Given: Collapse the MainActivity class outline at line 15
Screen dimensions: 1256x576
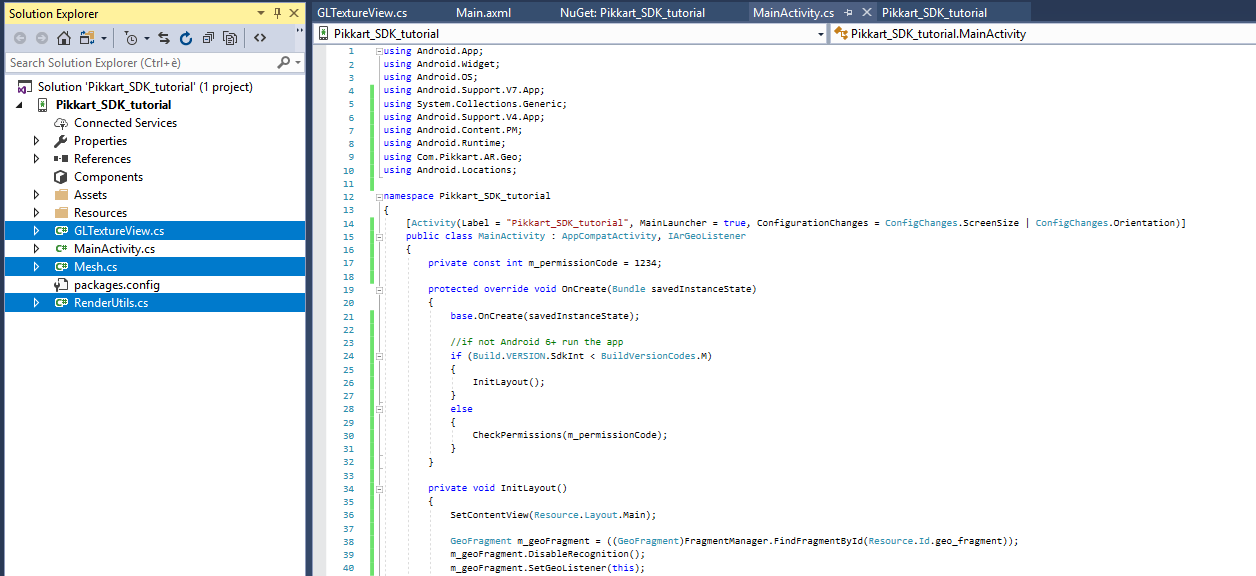Looking at the screenshot, I should (x=379, y=236).
